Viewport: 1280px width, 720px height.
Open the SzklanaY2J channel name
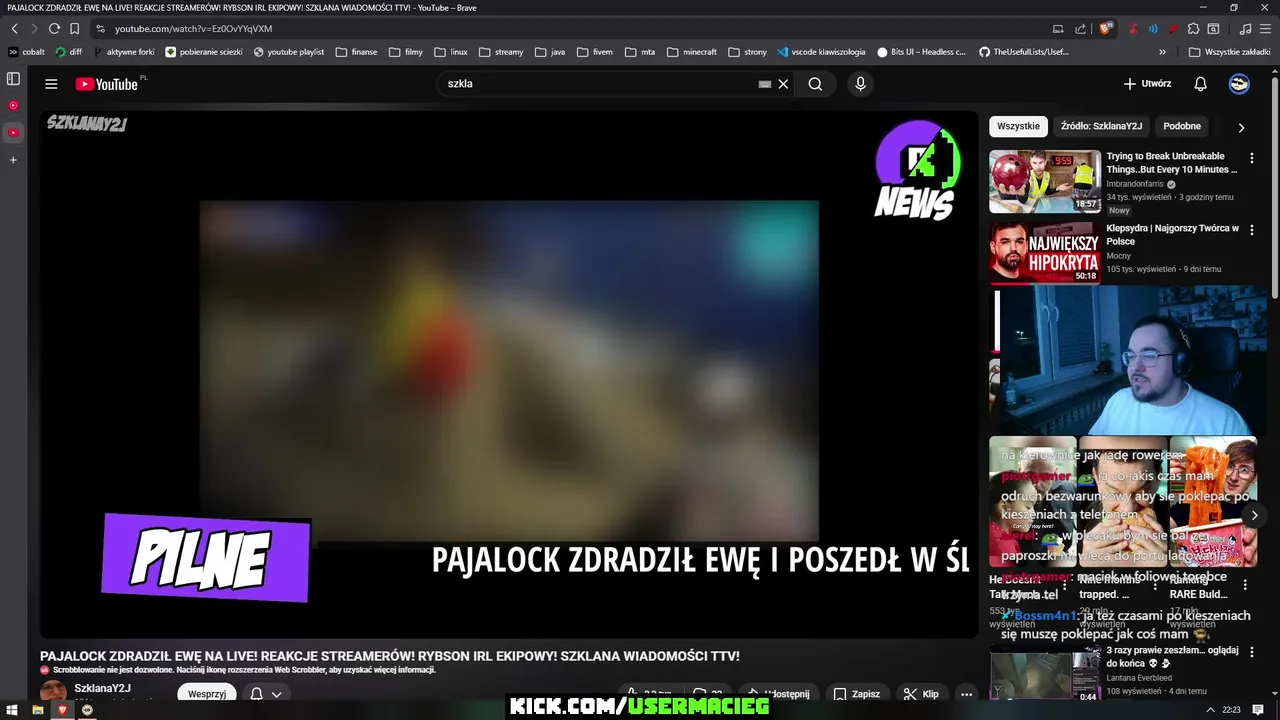(102, 688)
